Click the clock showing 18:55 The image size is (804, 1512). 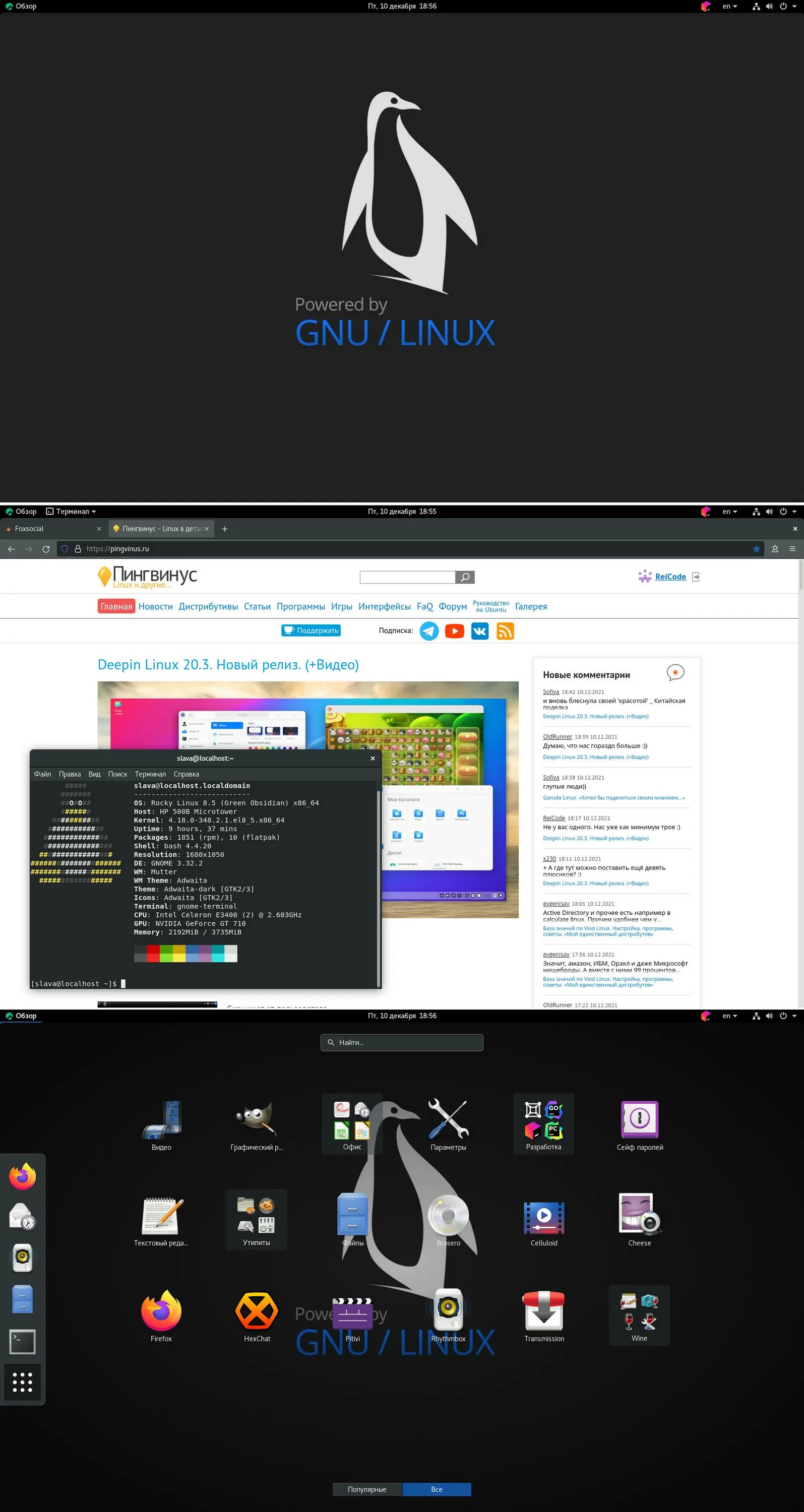(402, 511)
